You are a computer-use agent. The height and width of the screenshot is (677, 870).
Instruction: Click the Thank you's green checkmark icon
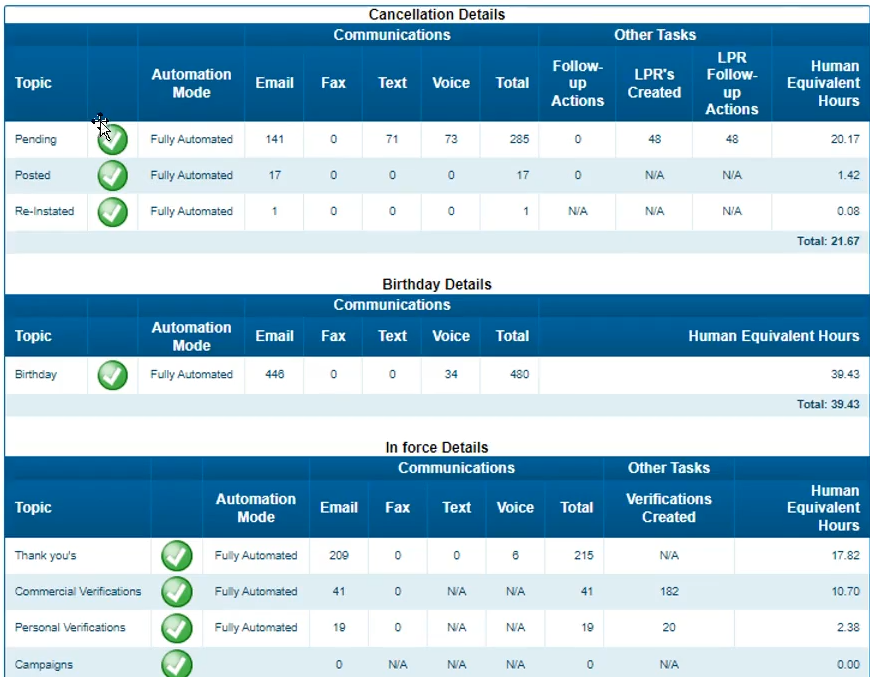177,555
